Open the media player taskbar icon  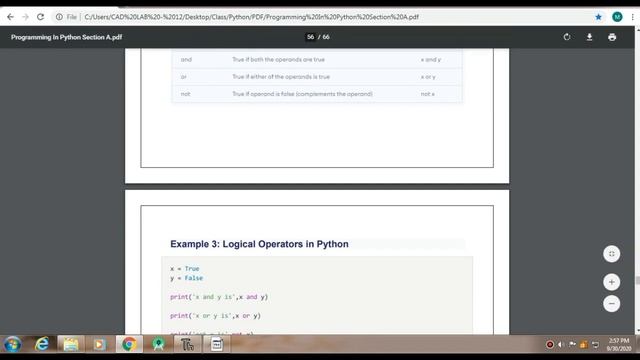(99, 344)
